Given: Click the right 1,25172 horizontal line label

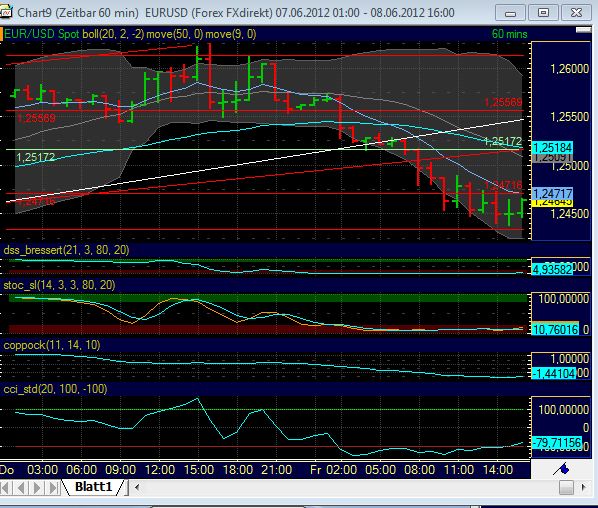Looking at the screenshot, I should (503, 141).
